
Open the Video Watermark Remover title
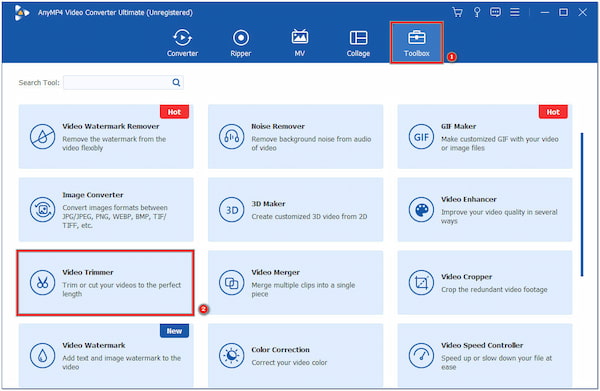(111, 126)
